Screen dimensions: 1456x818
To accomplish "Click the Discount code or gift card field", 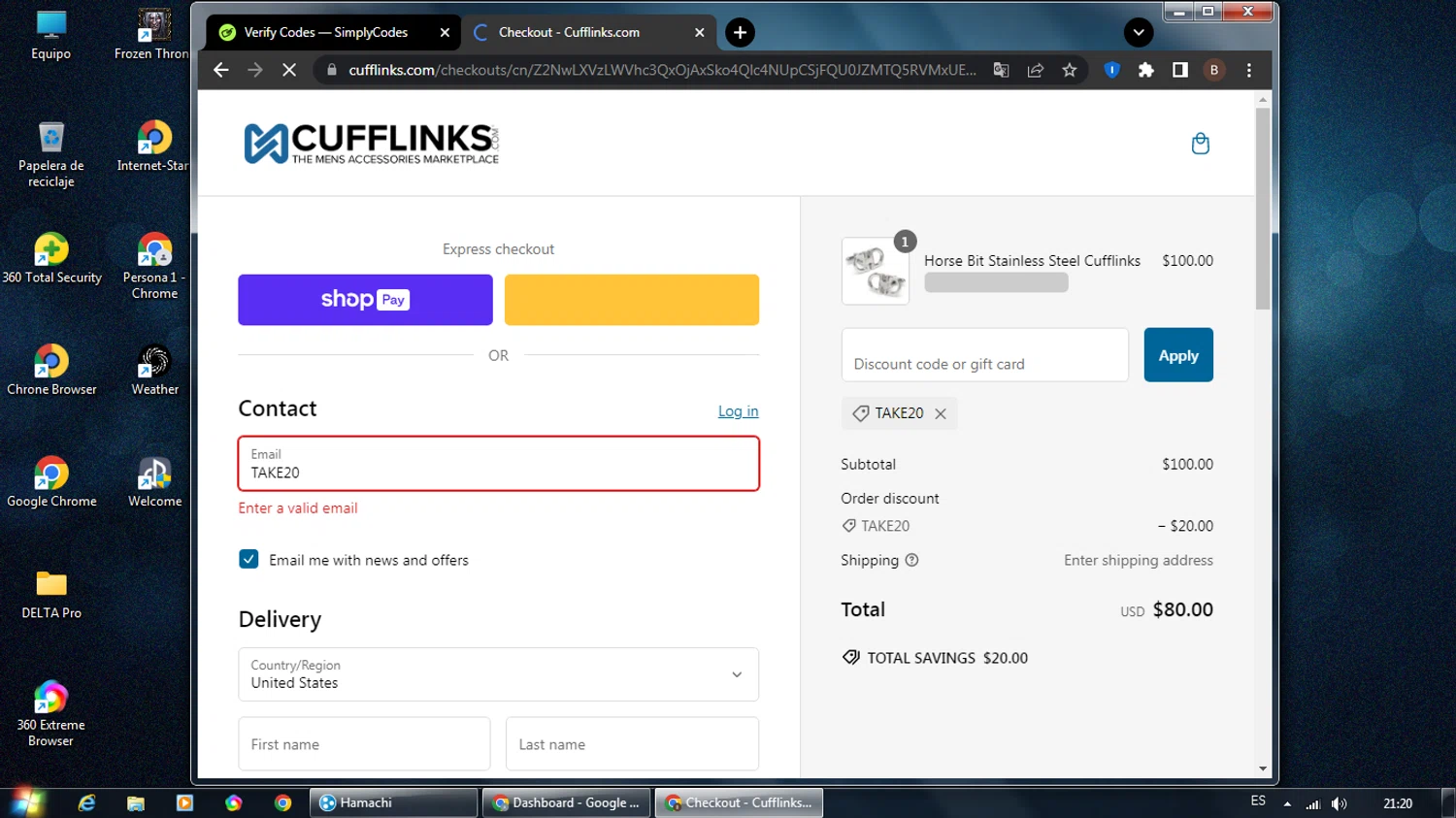I will click(984, 355).
